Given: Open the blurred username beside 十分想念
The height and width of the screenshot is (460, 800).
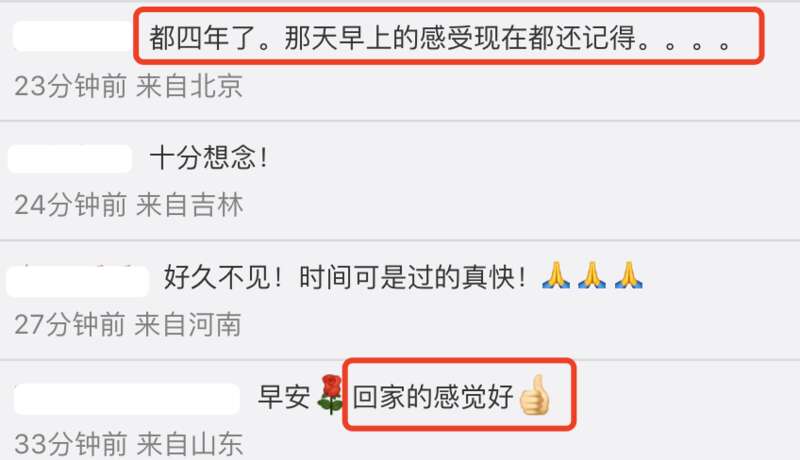Looking at the screenshot, I should coord(70,159).
